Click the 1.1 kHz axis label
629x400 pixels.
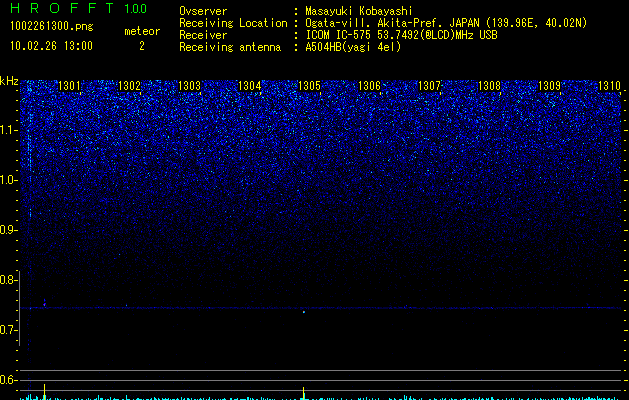[x=7, y=130]
